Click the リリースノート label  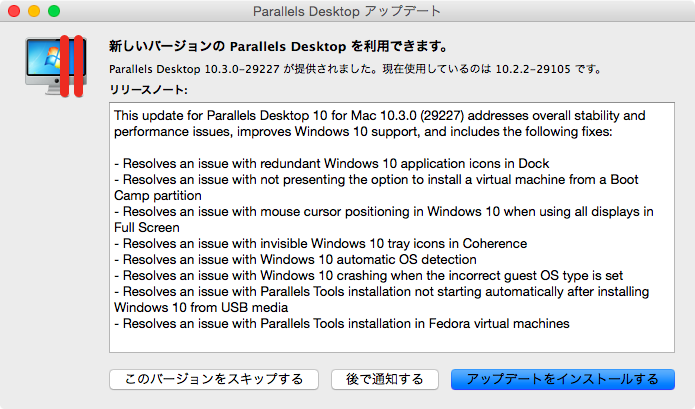(x=148, y=90)
